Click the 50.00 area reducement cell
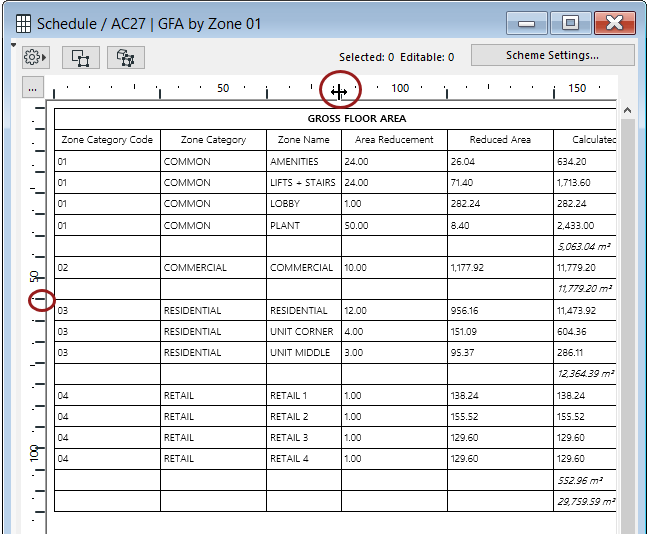The width and height of the screenshot is (647, 534). pos(394,225)
